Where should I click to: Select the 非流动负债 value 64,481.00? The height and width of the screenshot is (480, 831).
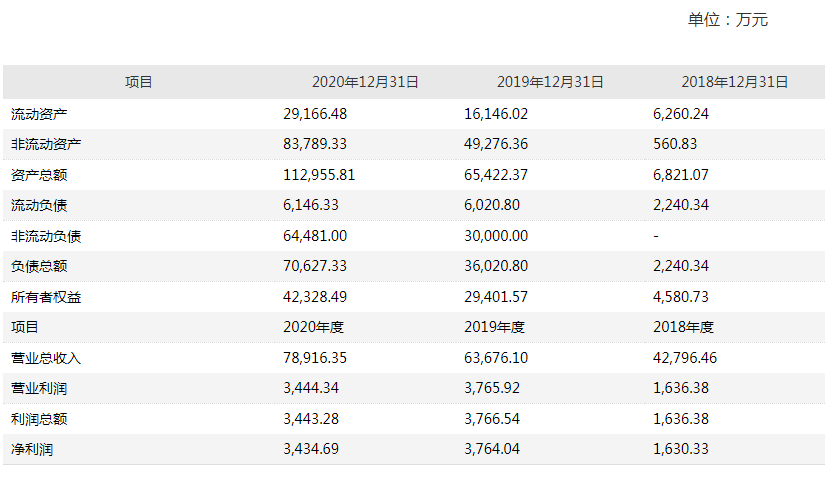coord(315,236)
